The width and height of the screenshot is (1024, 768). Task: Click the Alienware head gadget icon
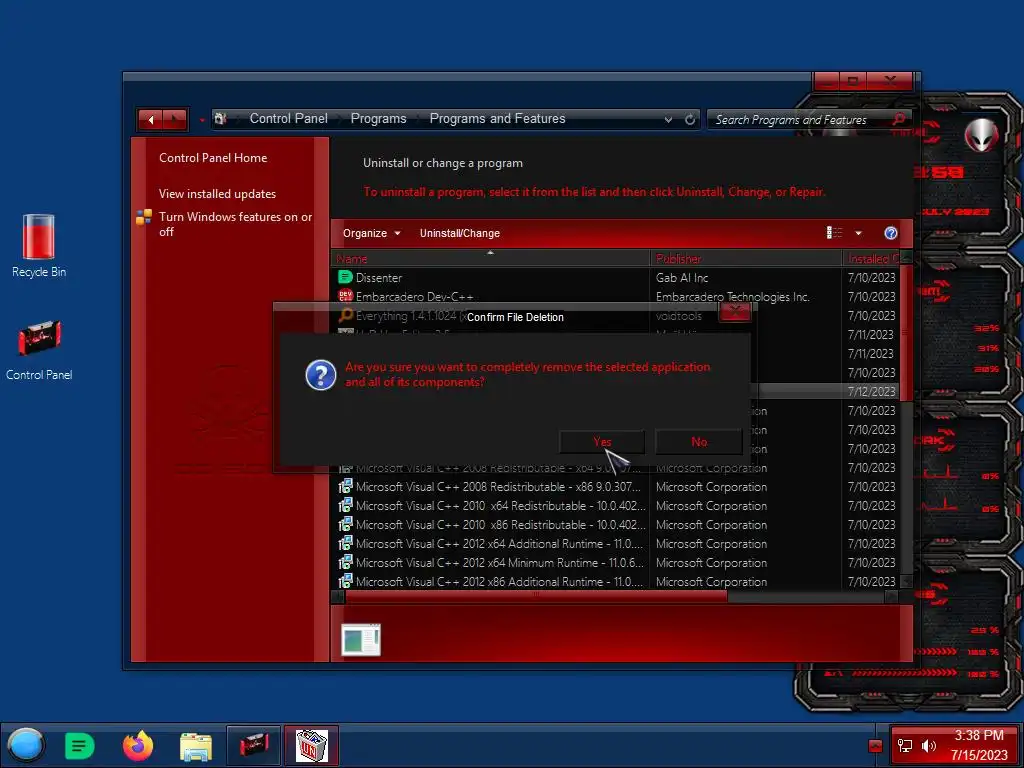point(982,135)
